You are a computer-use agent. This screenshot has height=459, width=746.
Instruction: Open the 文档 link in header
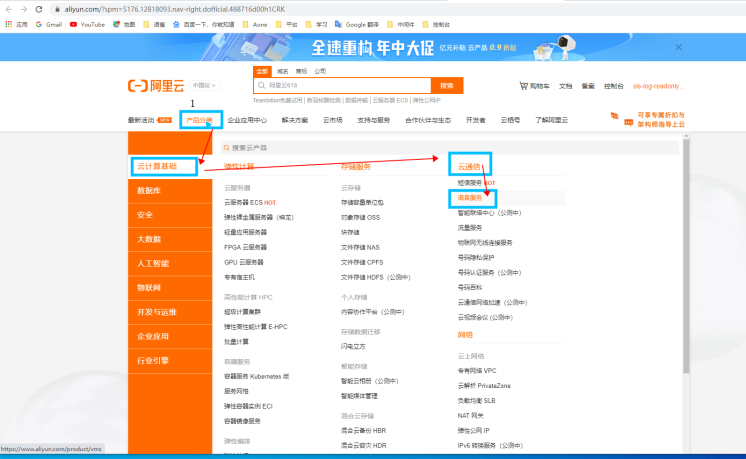click(565, 86)
